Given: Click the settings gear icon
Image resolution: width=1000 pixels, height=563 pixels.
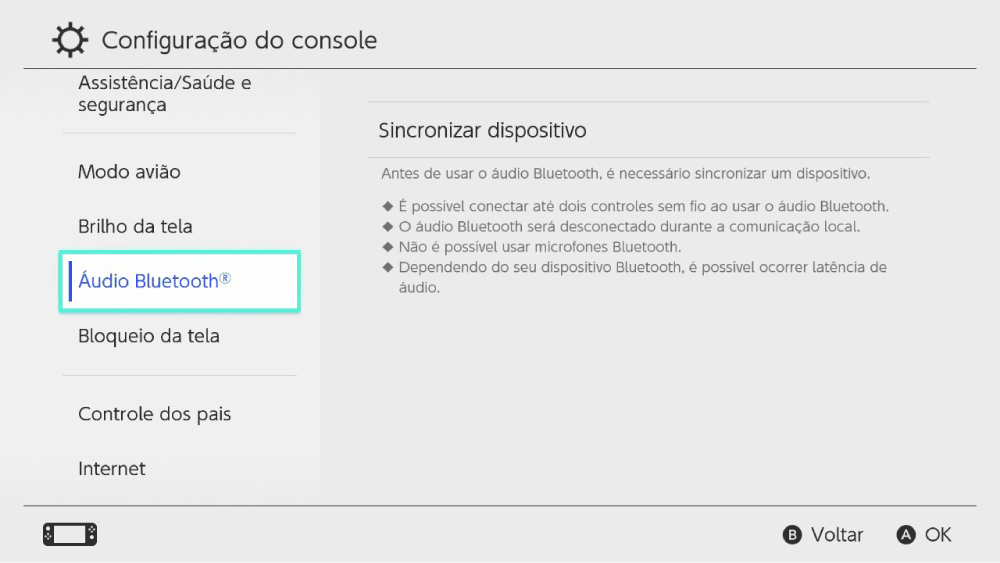Looking at the screenshot, I should [x=69, y=41].
